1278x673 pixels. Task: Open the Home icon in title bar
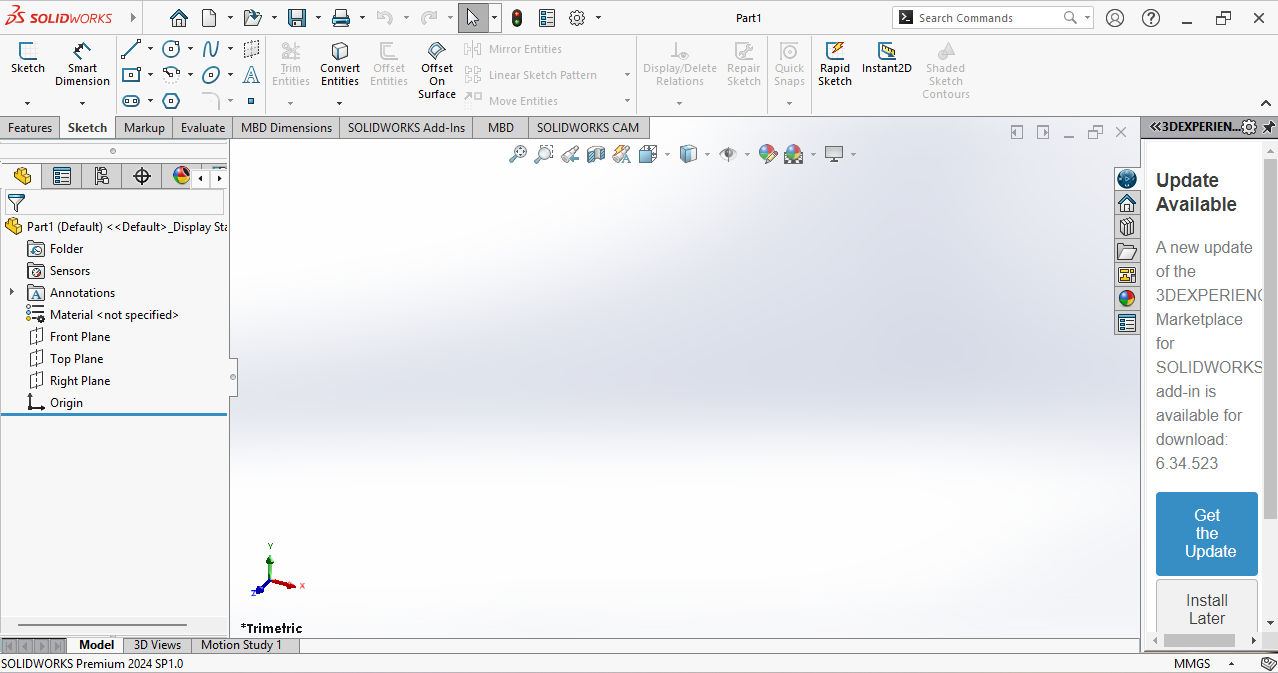click(x=179, y=18)
